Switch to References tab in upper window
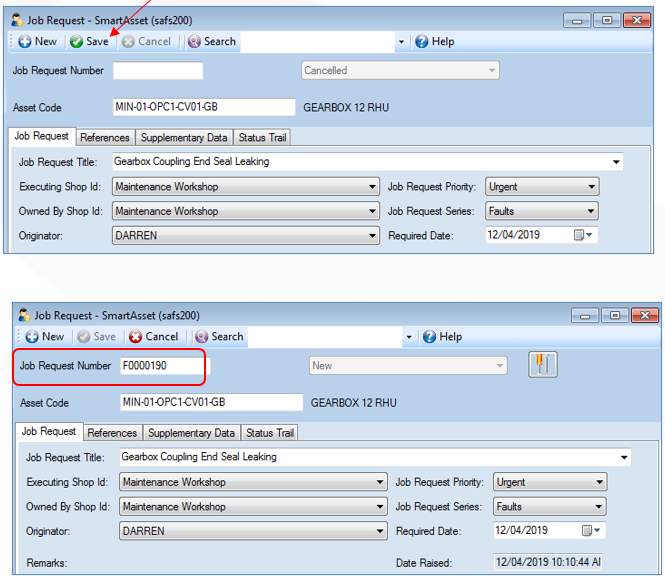This screenshot has width=665, height=576. (x=105, y=137)
